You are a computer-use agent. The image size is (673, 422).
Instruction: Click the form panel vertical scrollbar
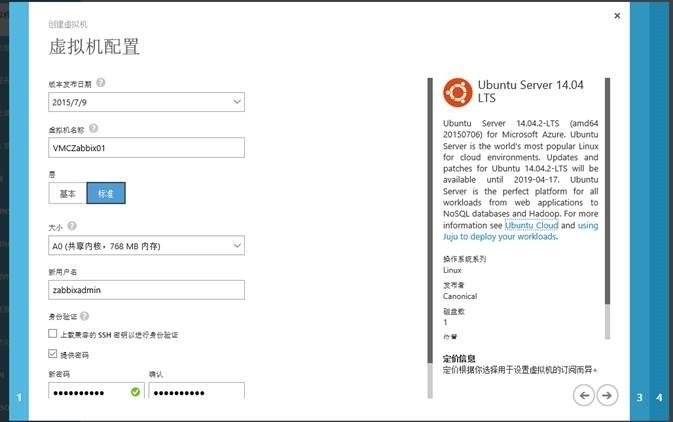pyautogui.click(x=430, y=238)
